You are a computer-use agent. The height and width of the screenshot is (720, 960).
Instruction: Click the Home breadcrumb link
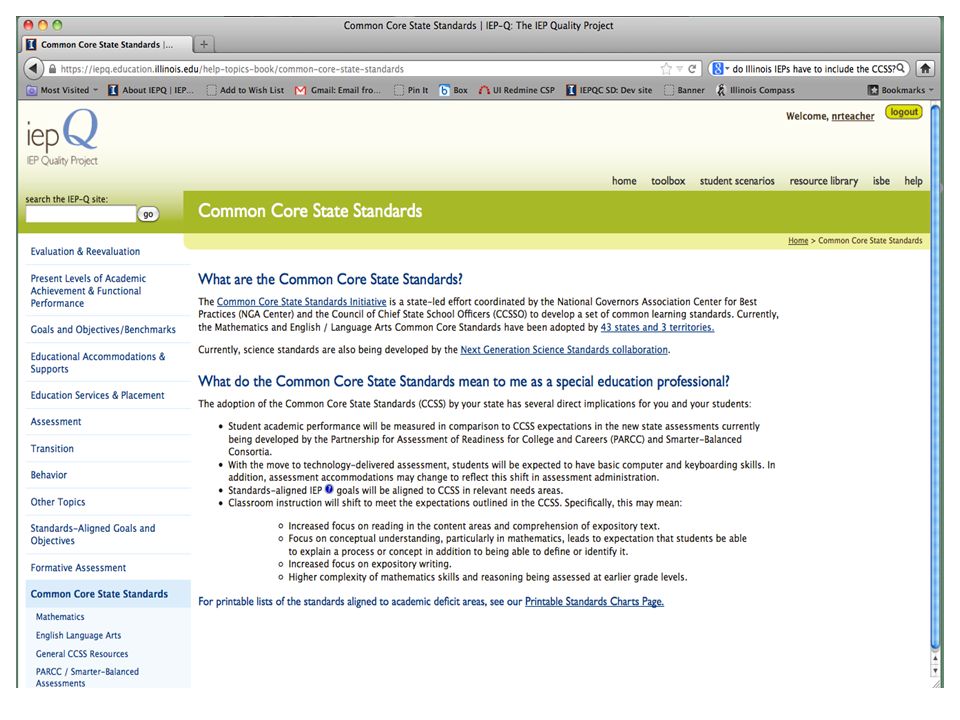(x=798, y=241)
